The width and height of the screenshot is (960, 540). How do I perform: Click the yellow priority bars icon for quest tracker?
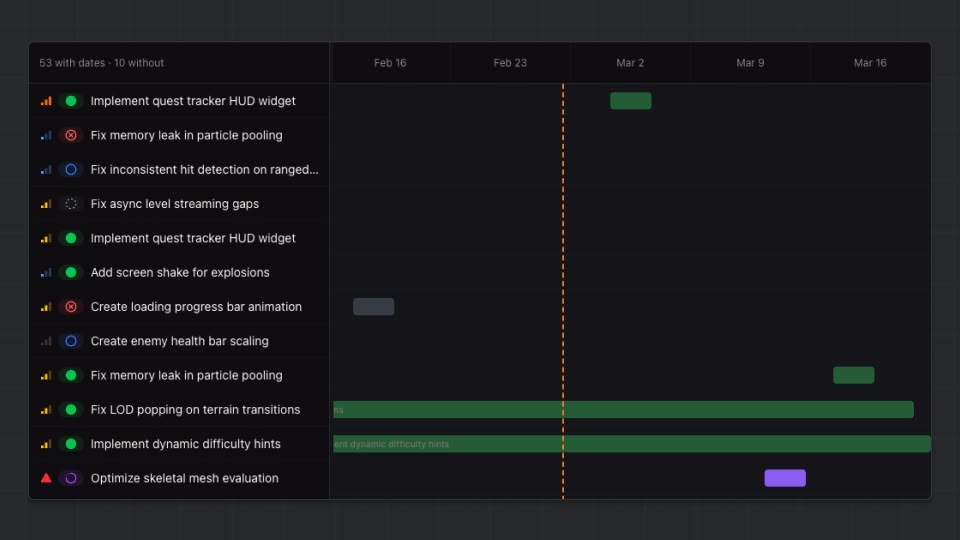pyautogui.click(x=46, y=238)
